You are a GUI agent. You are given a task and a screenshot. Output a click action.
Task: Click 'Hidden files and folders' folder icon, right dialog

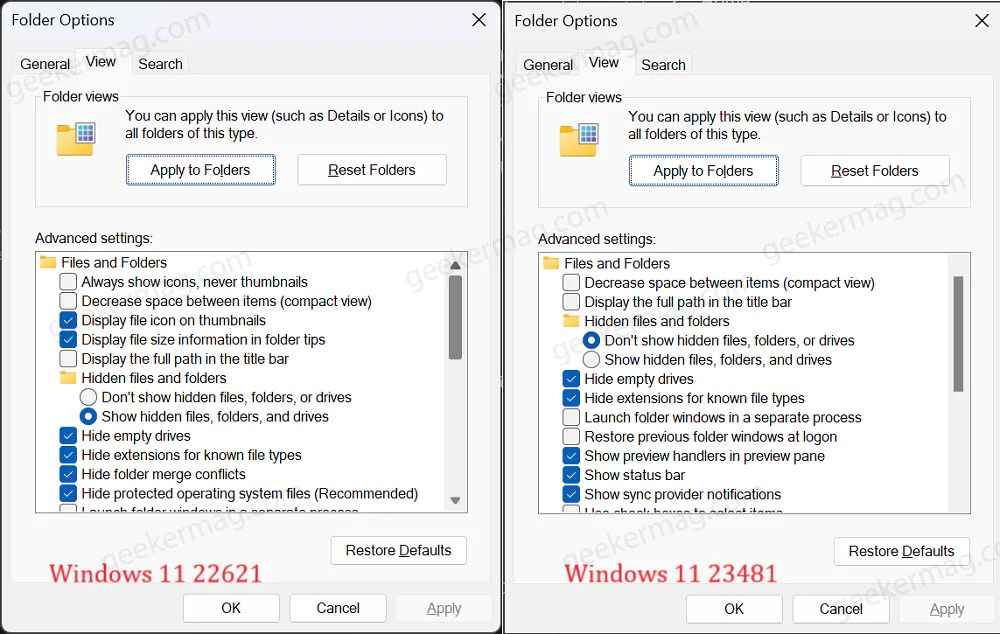tap(571, 321)
